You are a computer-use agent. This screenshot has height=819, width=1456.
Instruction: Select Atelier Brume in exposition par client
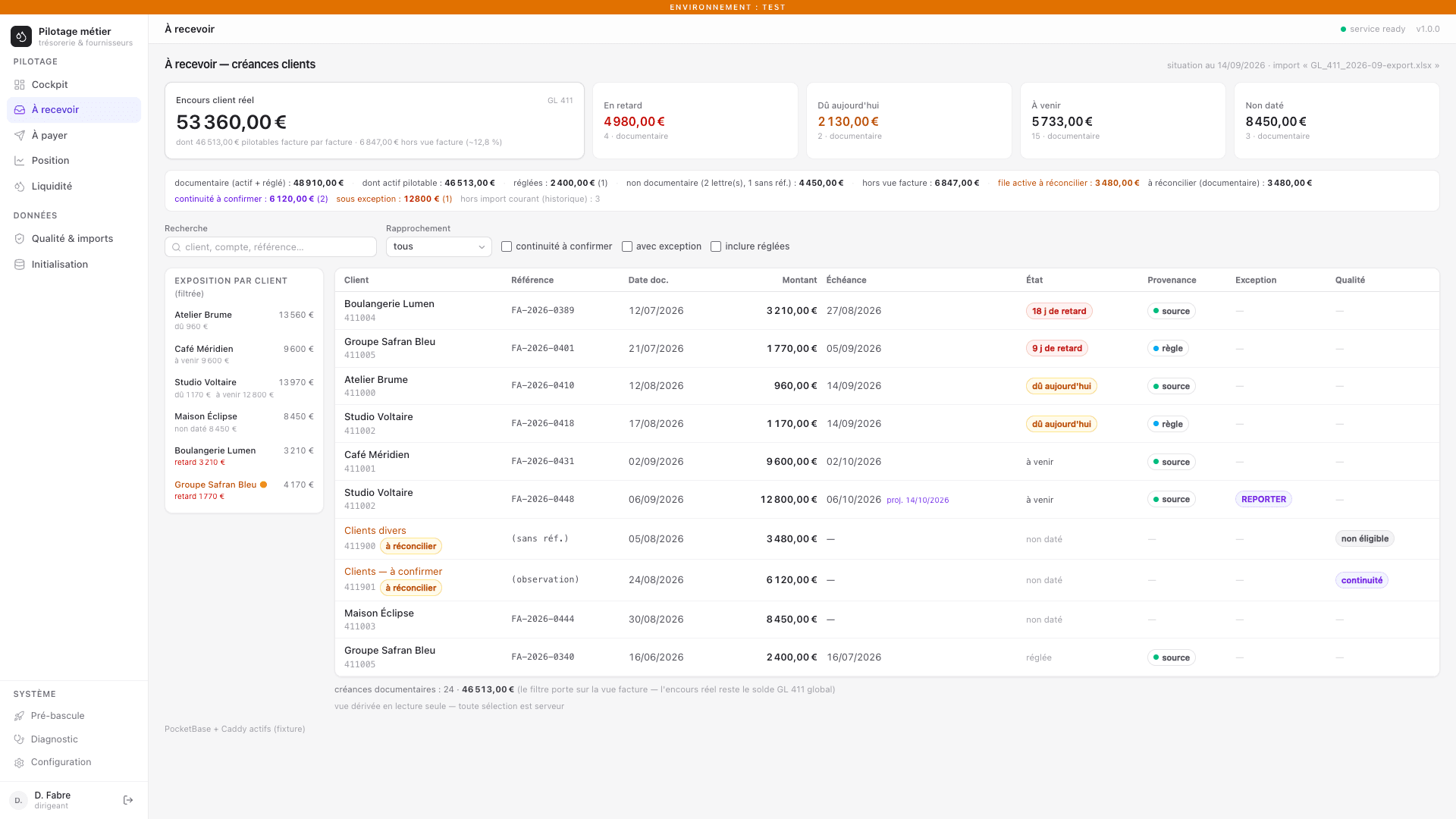pyautogui.click(x=244, y=320)
